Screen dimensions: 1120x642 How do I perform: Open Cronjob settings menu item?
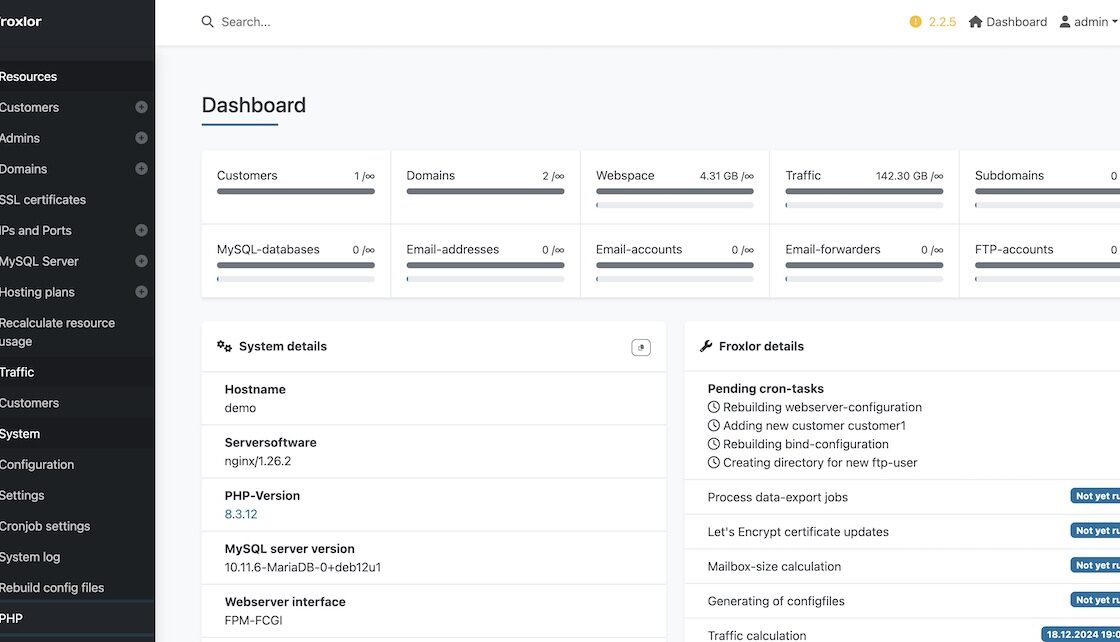click(45, 526)
